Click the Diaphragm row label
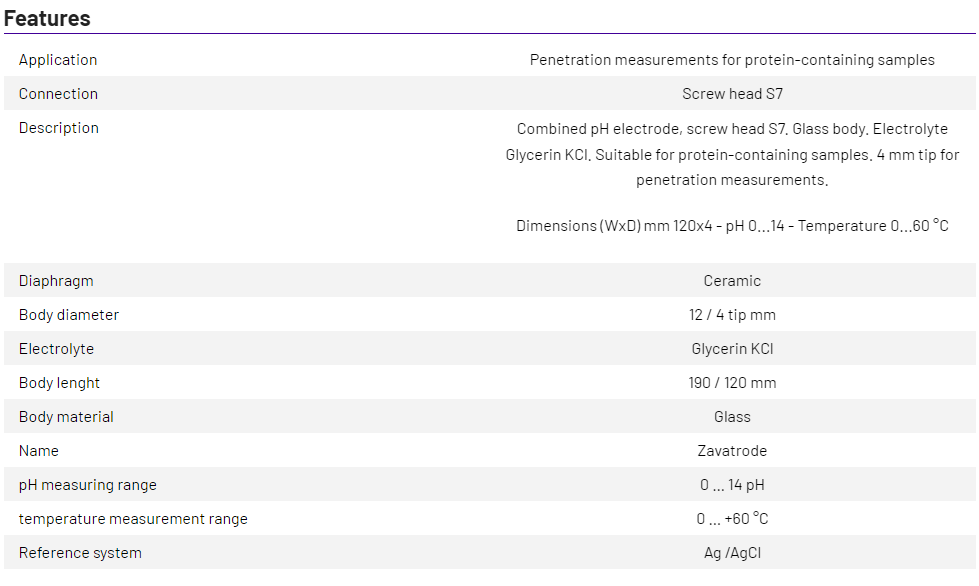The image size is (979, 586). pos(56,281)
